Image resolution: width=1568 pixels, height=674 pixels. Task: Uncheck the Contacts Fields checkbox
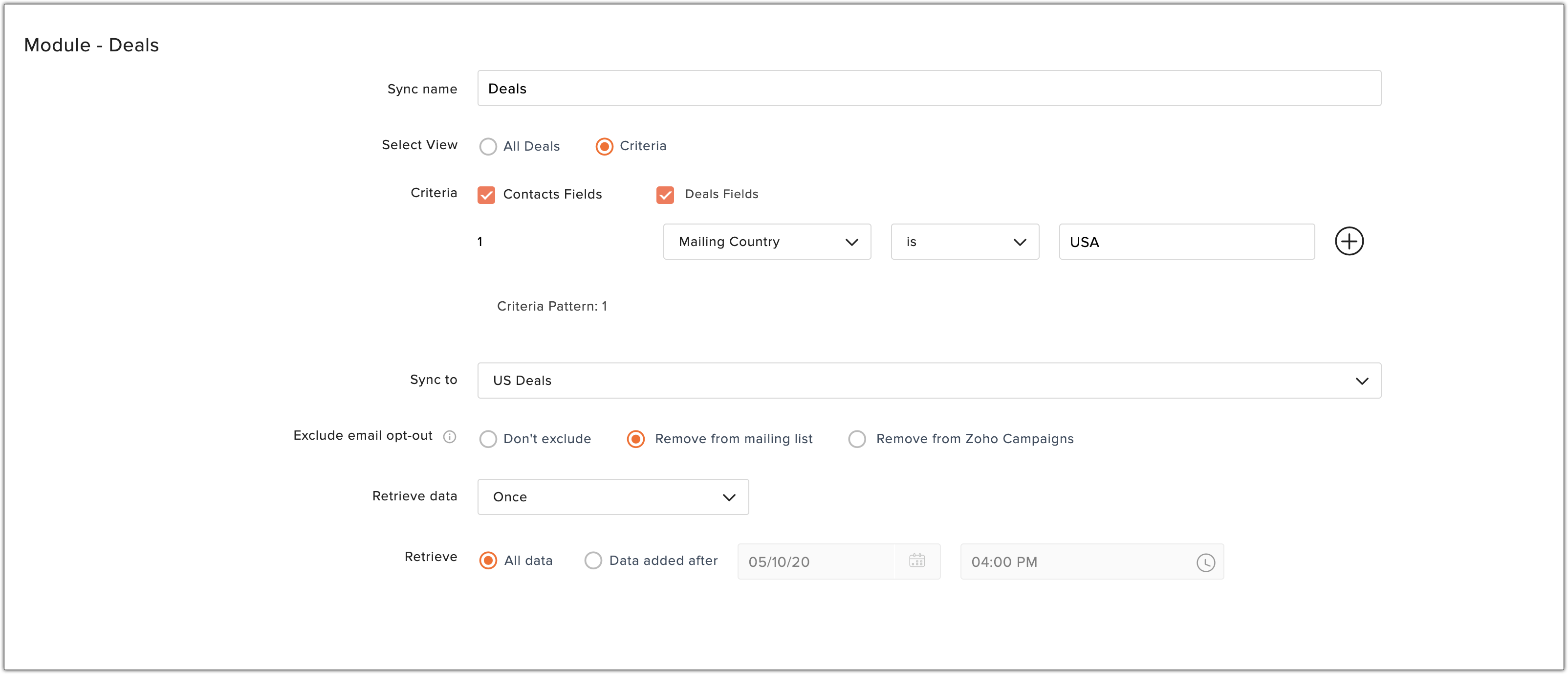pos(486,195)
